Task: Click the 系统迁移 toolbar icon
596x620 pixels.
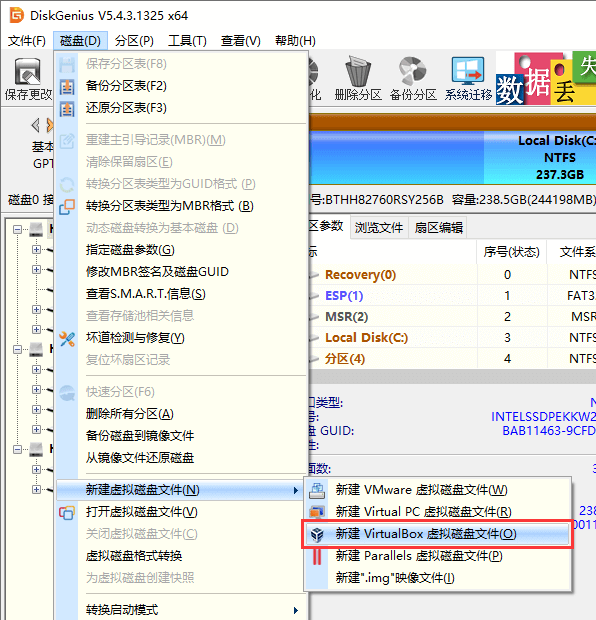Action: coord(468,71)
